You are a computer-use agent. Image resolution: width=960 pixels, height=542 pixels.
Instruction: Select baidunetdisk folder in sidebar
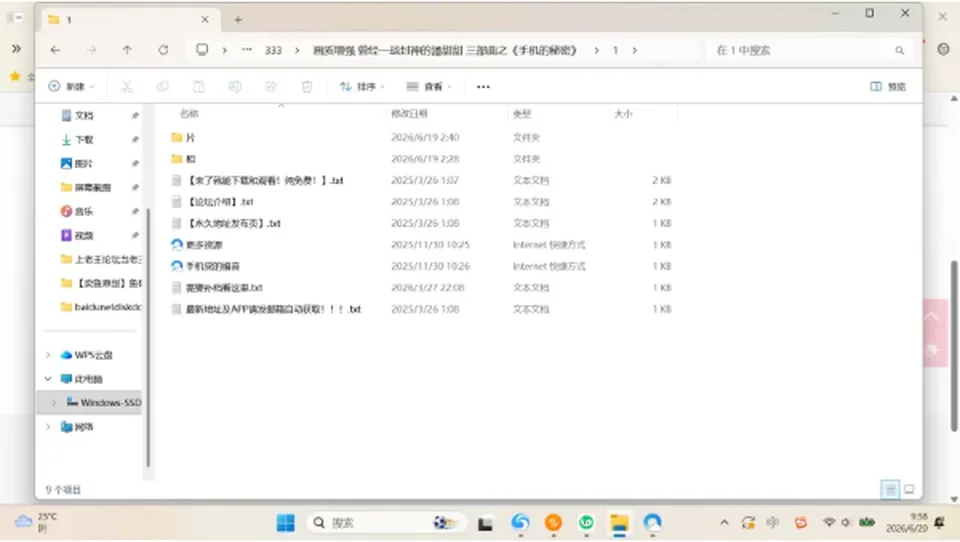[101, 307]
